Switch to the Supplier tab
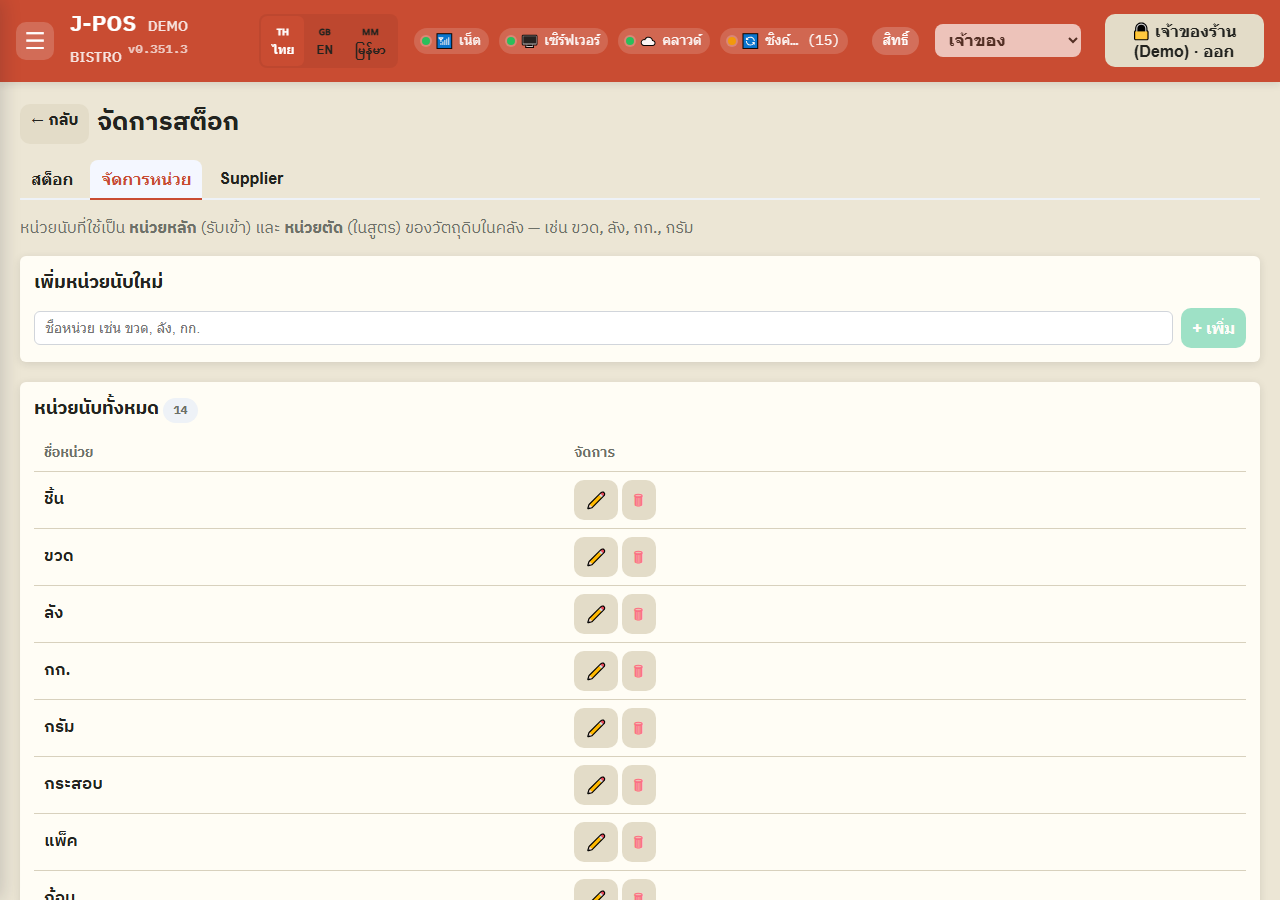The image size is (1280, 900). pos(252,179)
